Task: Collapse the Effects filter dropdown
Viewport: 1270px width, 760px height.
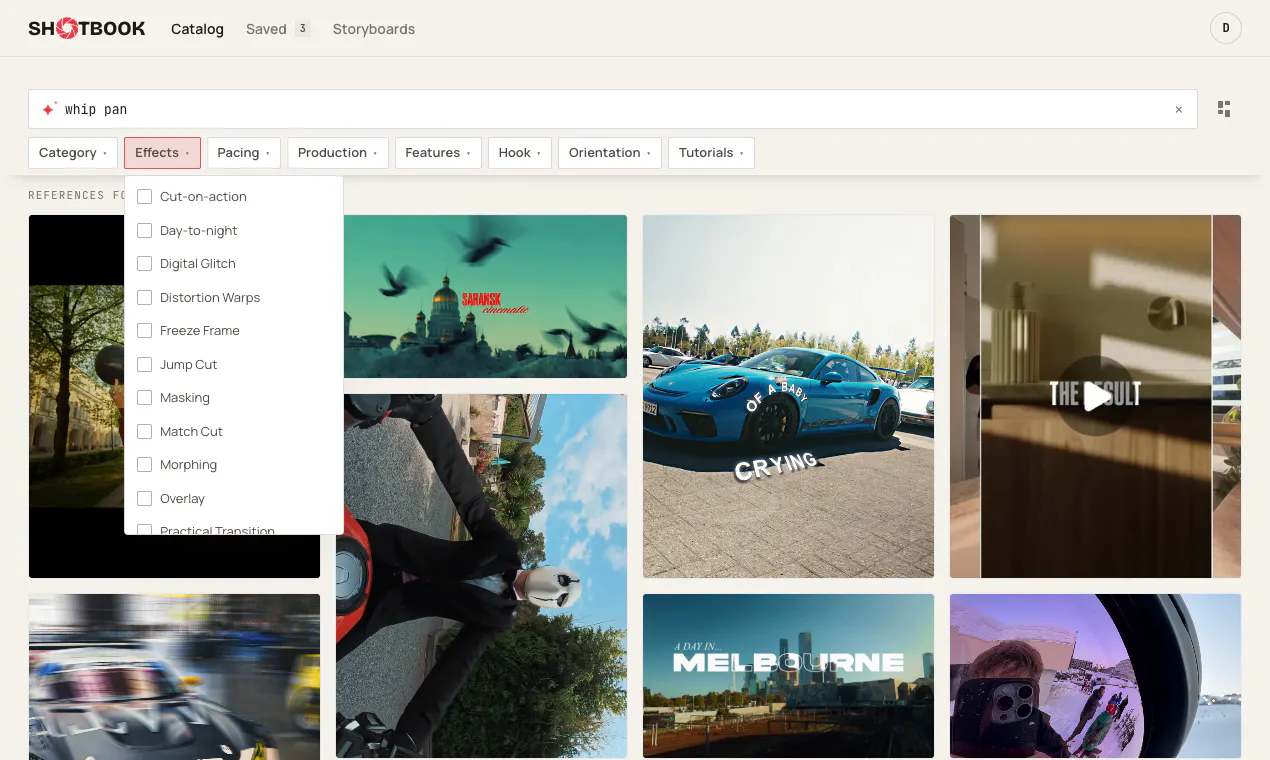Action: pyautogui.click(x=162, y=153)
